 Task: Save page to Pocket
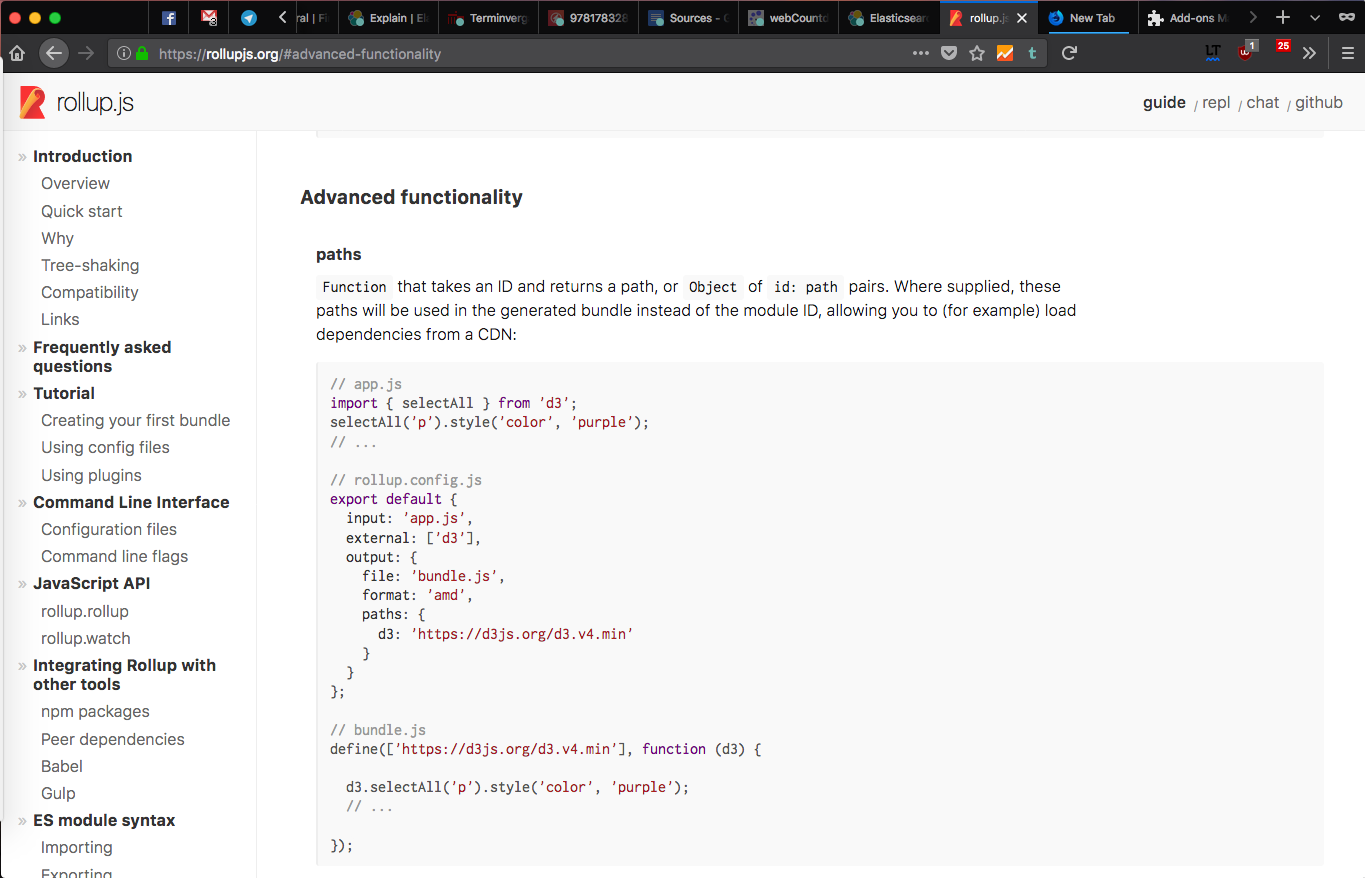(x=949, y=54)
